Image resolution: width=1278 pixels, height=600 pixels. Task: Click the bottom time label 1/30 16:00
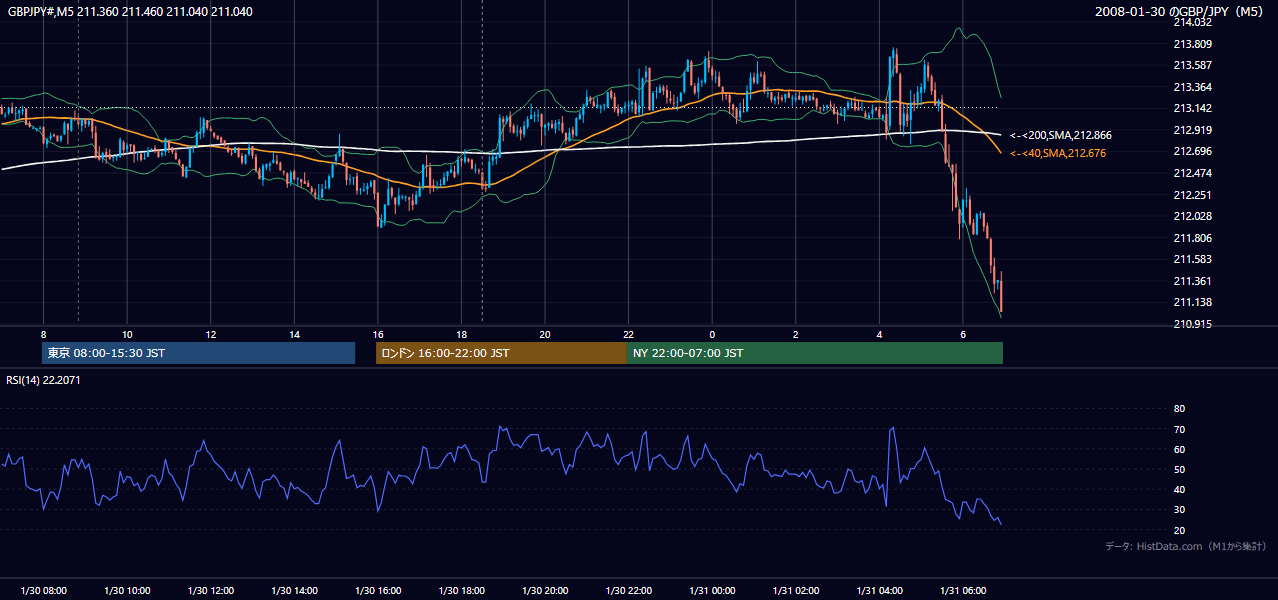pyautogui.click(x=378, y=590)
